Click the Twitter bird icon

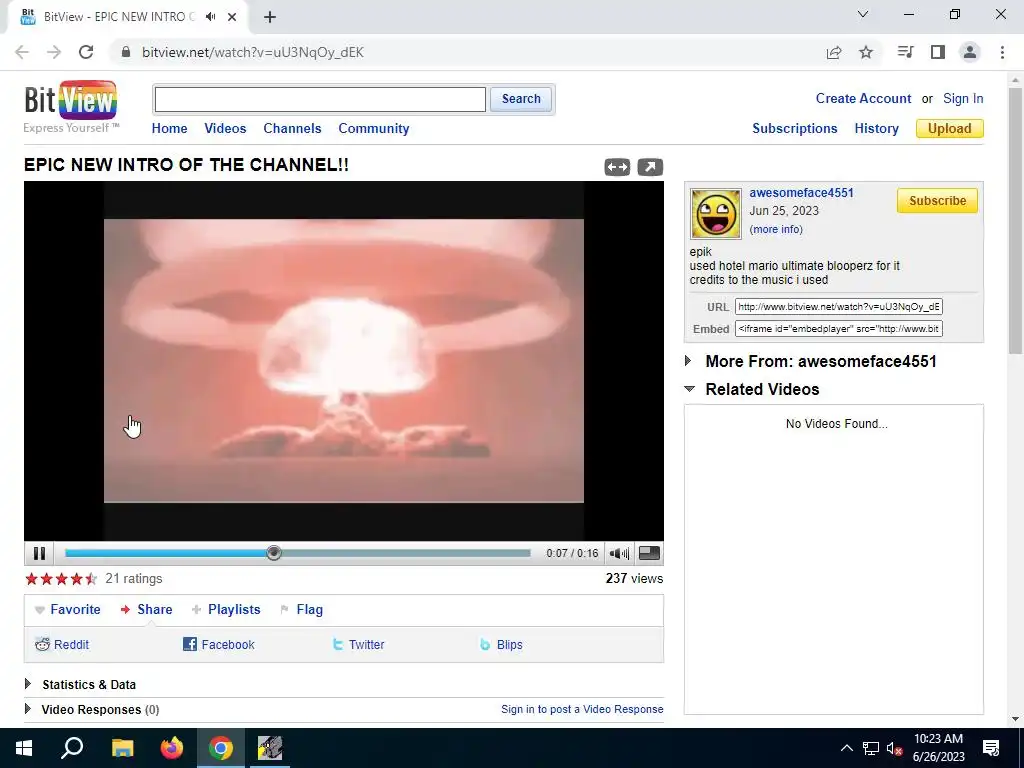[338, 645]
